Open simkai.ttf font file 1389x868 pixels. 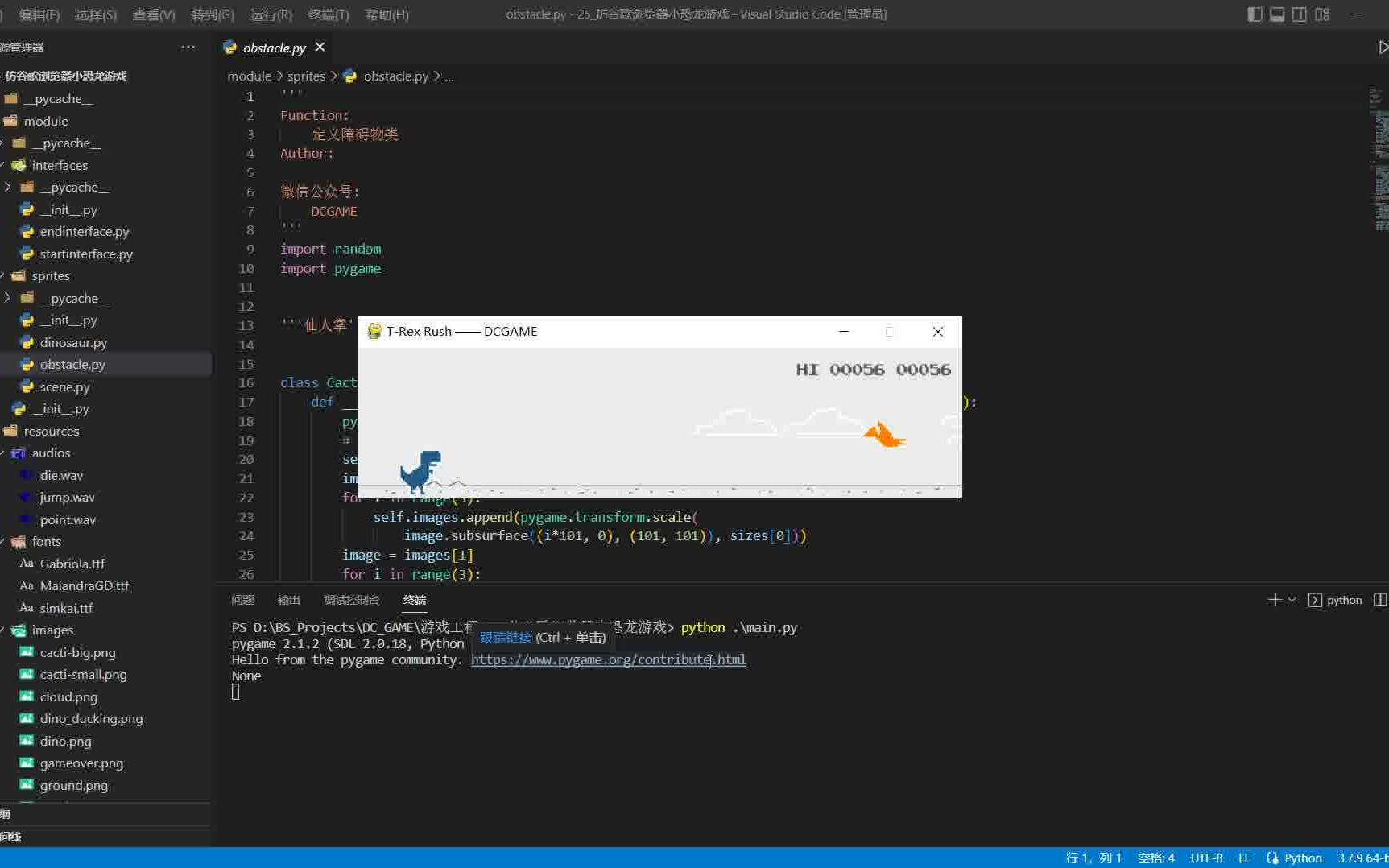[x=66, y=608]
